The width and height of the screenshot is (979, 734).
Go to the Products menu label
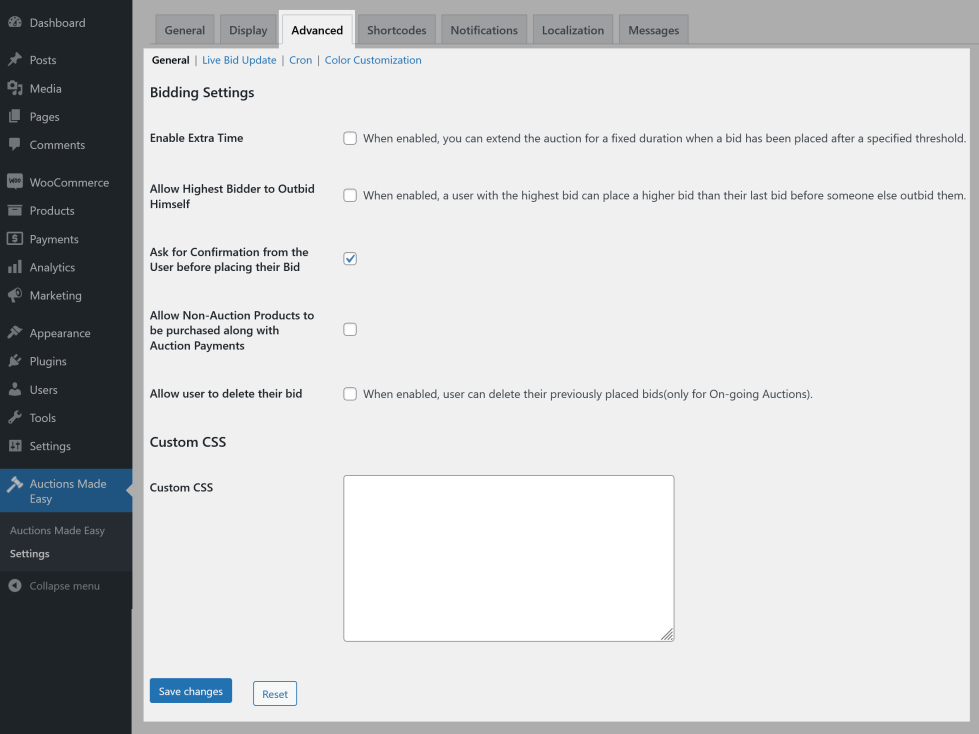click(52, 210)
